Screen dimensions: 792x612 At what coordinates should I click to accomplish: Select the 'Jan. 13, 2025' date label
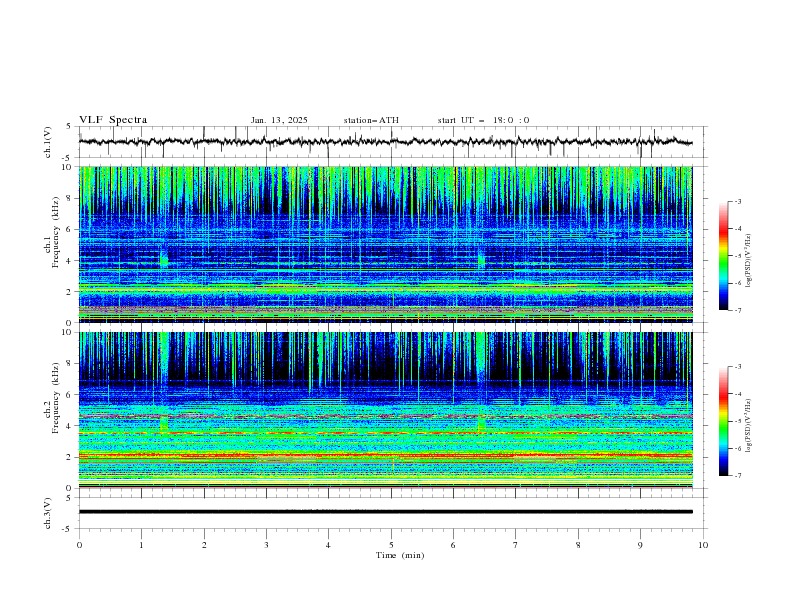pyautogui.click(x=279, y=120)
